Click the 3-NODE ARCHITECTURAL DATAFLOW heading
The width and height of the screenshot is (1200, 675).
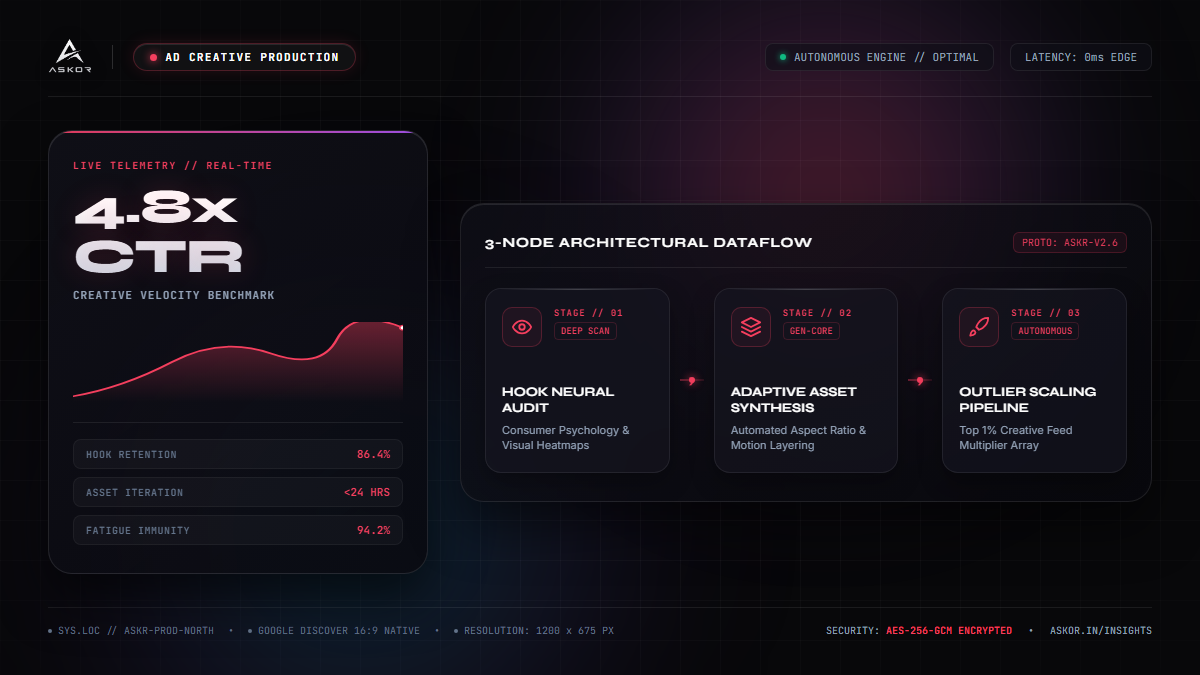648,243
